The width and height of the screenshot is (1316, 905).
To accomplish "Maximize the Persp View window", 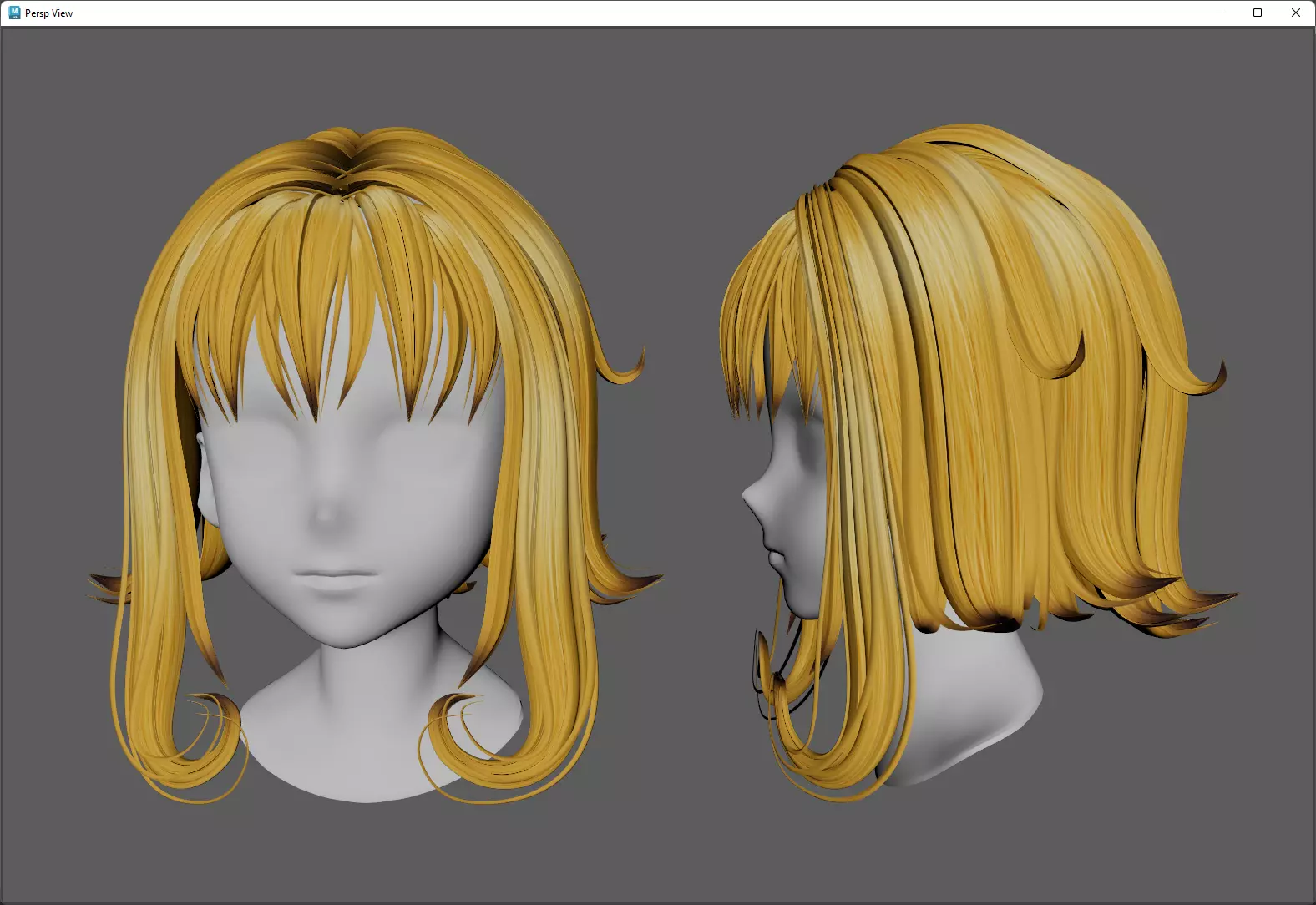I will pos(1258,13).
